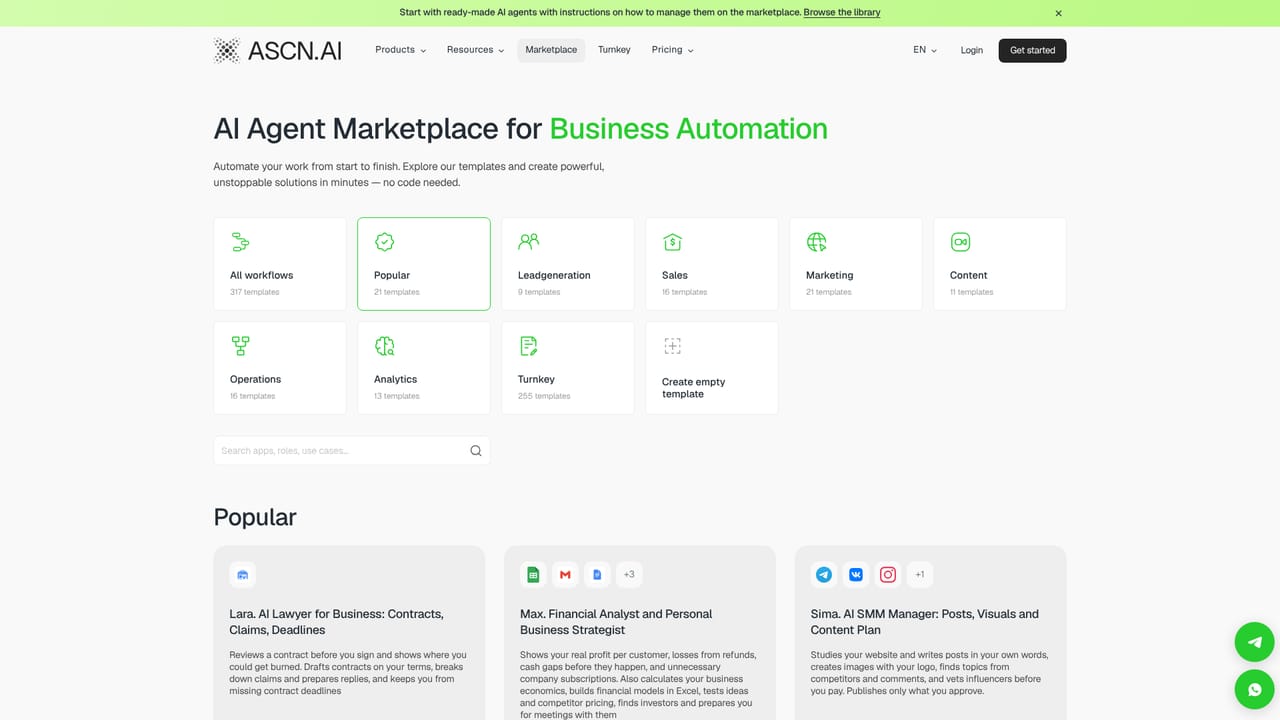Click the Popular badge icon

tap(384, 242)
